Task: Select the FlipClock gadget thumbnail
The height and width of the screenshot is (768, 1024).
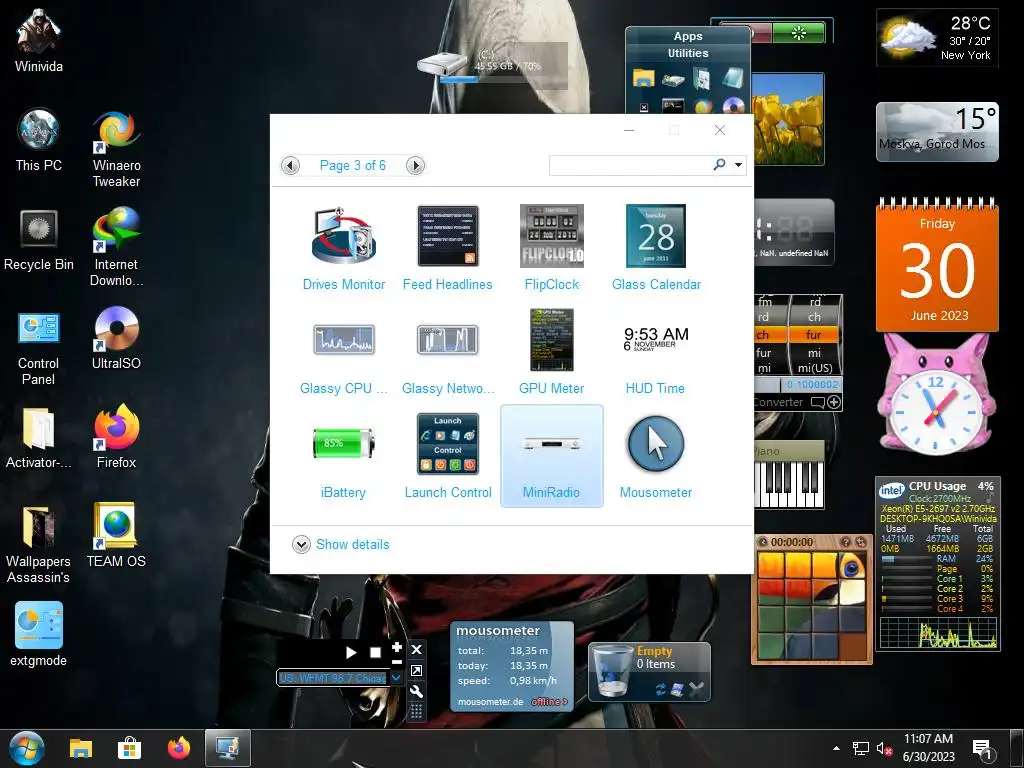Action: 552,236
